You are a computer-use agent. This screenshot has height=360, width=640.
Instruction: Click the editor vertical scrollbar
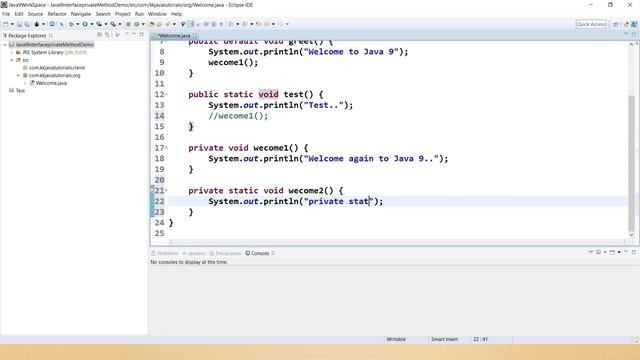click(631, 163)
